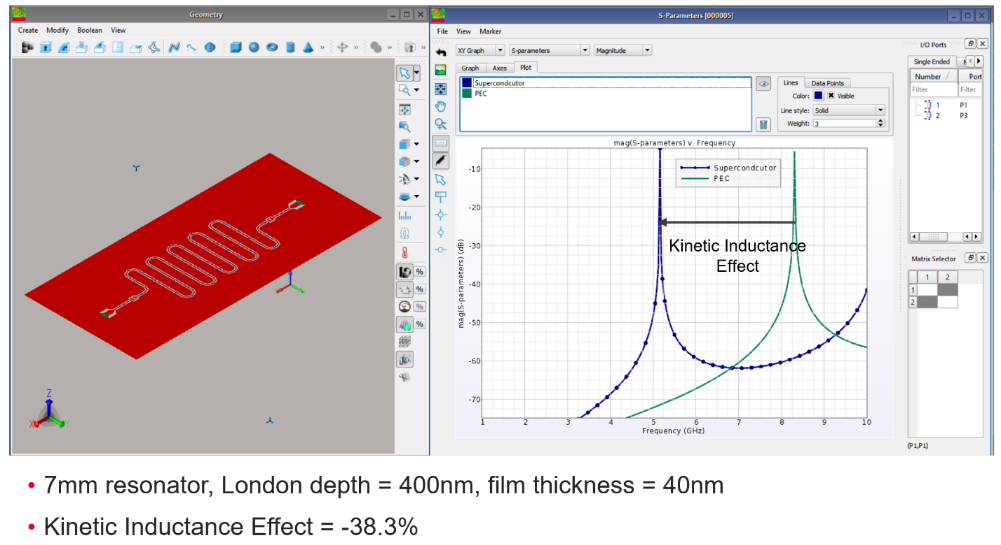Image resolution: width=1001 pixels, height=545 pixels.
Task: Choose the cone primitive tool
Action: (x=309, y=47)
